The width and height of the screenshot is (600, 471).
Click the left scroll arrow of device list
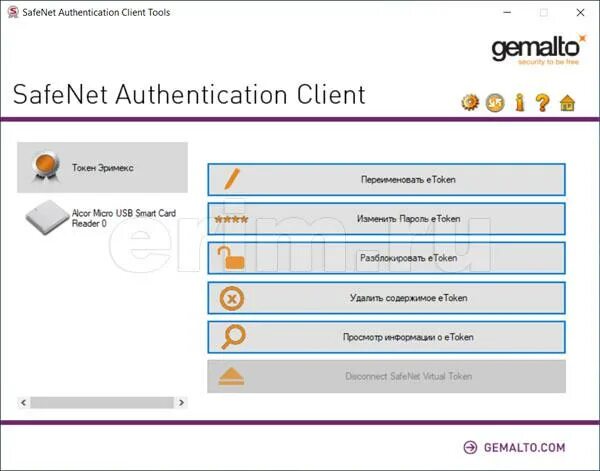point(24,403)
